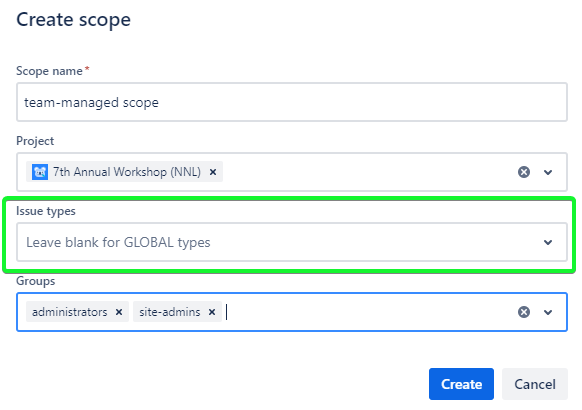Click the Create button
The image size is (582, 410).
coord(461,384)
